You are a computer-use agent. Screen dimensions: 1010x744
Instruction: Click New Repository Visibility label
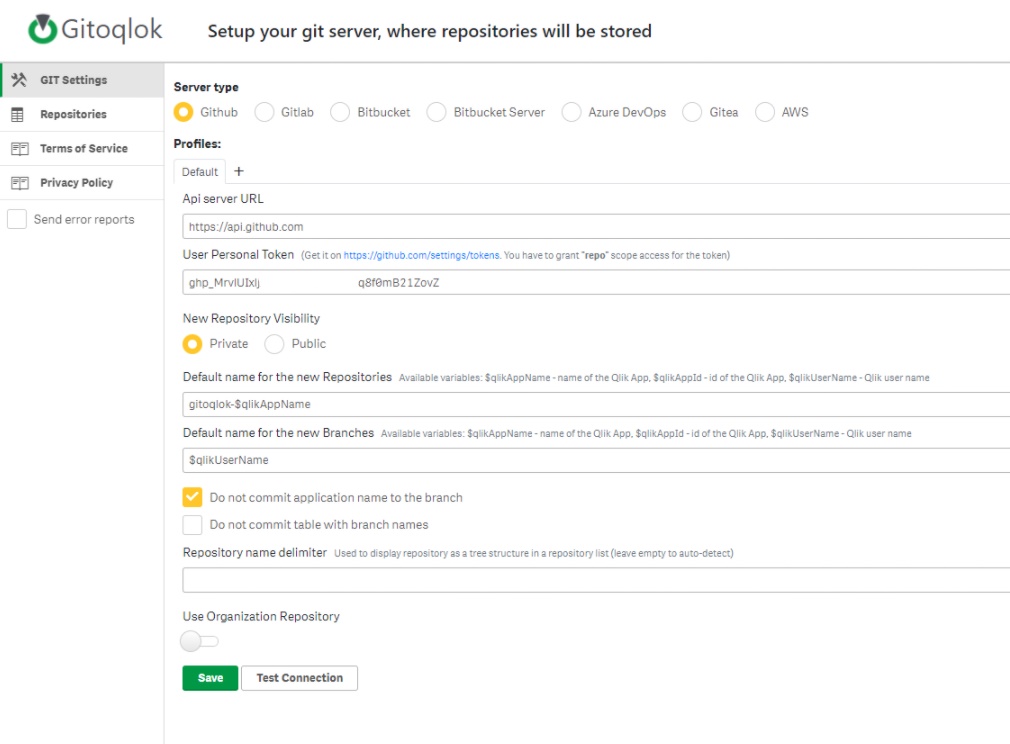click(x=251, y=318)
